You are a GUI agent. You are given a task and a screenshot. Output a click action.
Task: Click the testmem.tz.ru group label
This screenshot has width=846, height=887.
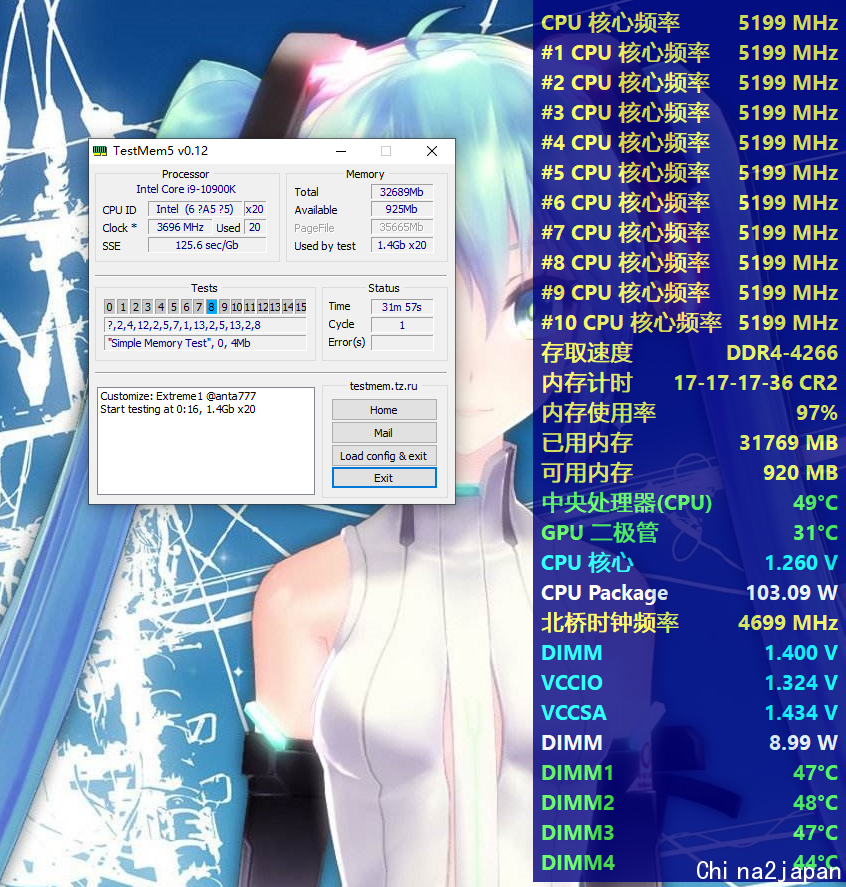click(383, 386)
